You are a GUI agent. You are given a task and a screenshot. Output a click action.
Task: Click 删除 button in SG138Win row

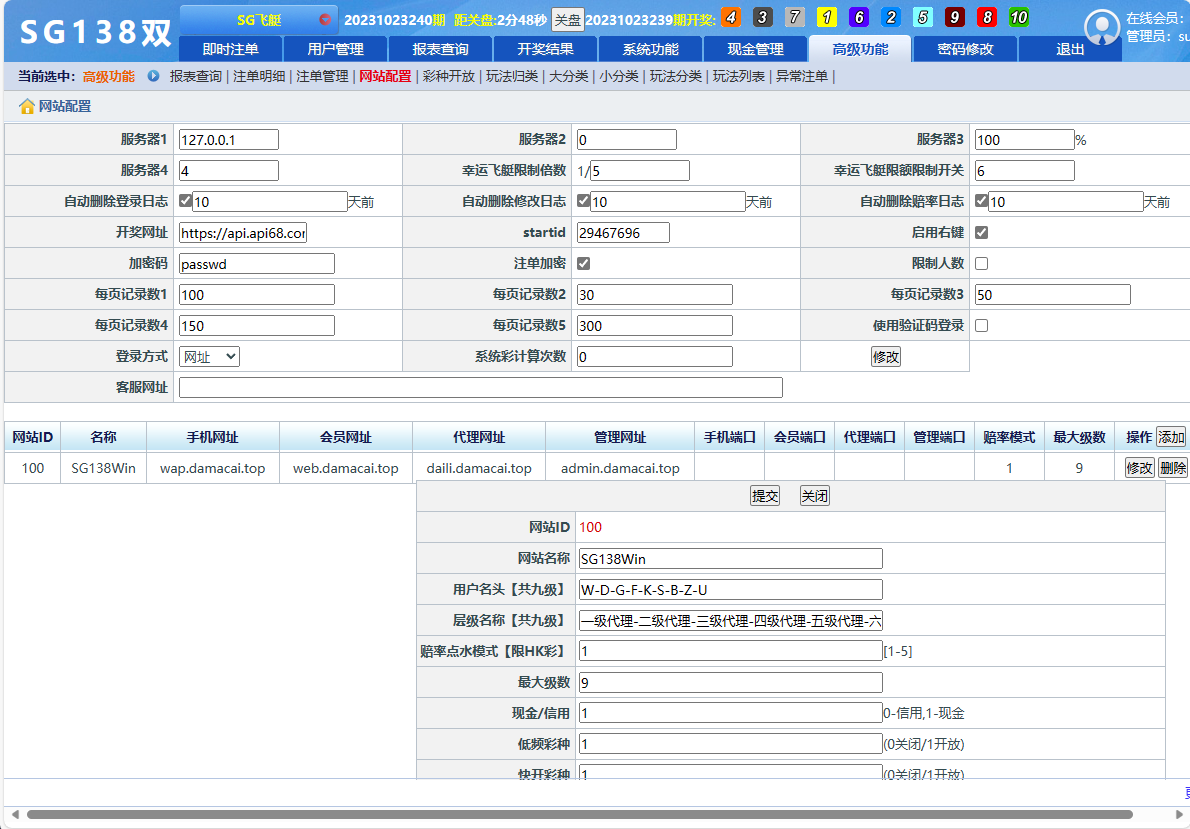[x=1173, y=468]
